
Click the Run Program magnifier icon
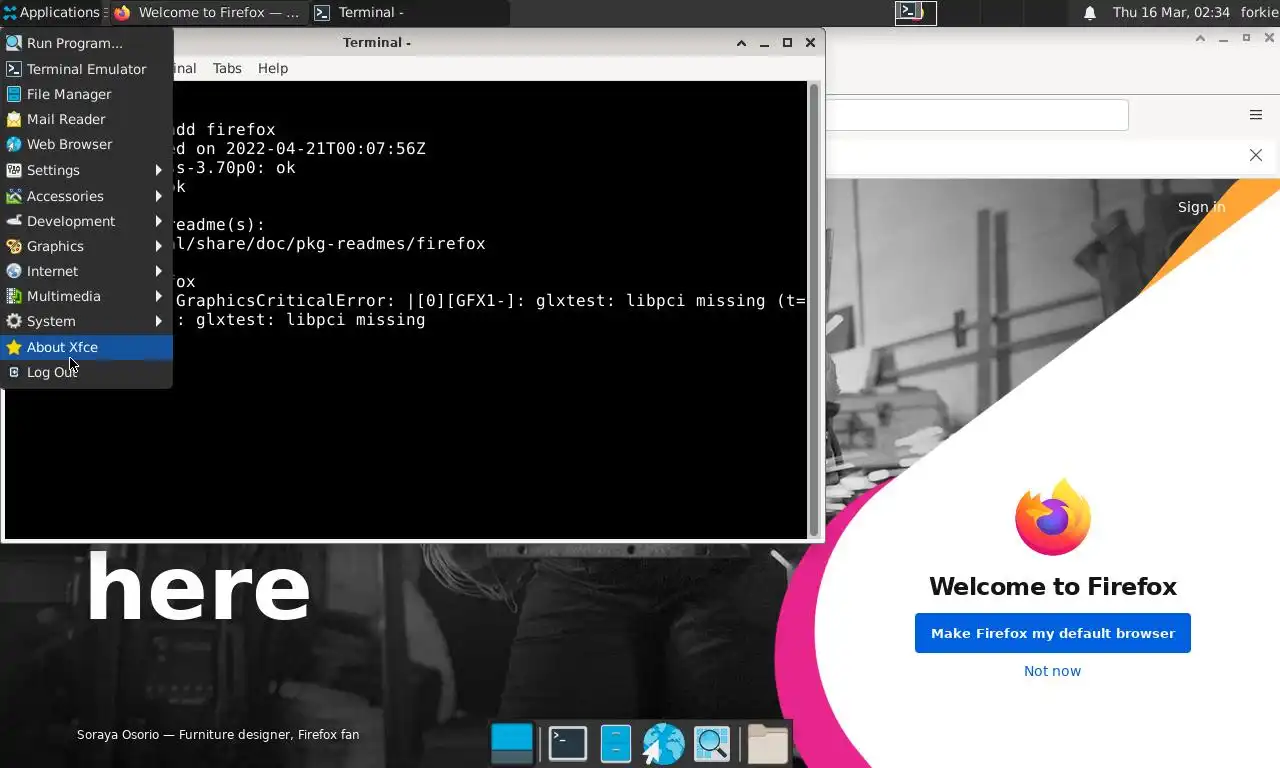(x=14, y=43)
